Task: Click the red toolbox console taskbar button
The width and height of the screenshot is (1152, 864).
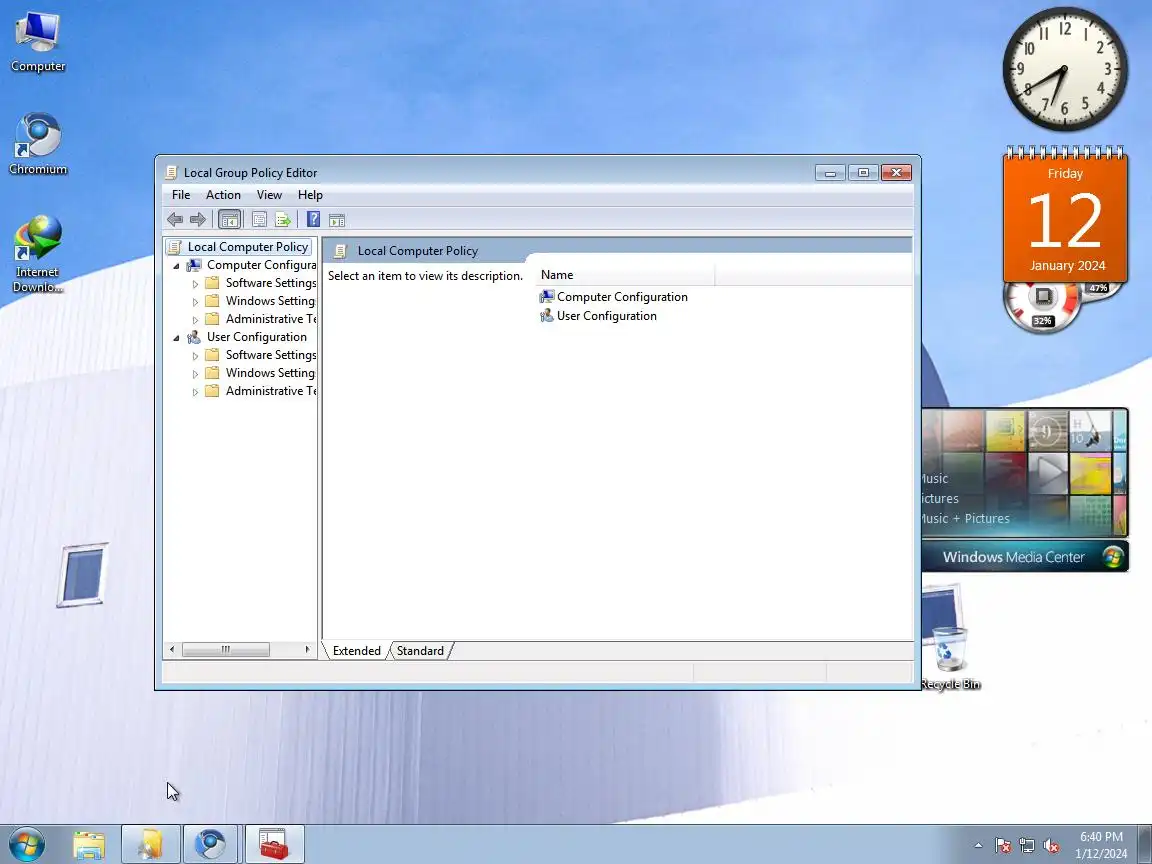Action: point(274,844)
